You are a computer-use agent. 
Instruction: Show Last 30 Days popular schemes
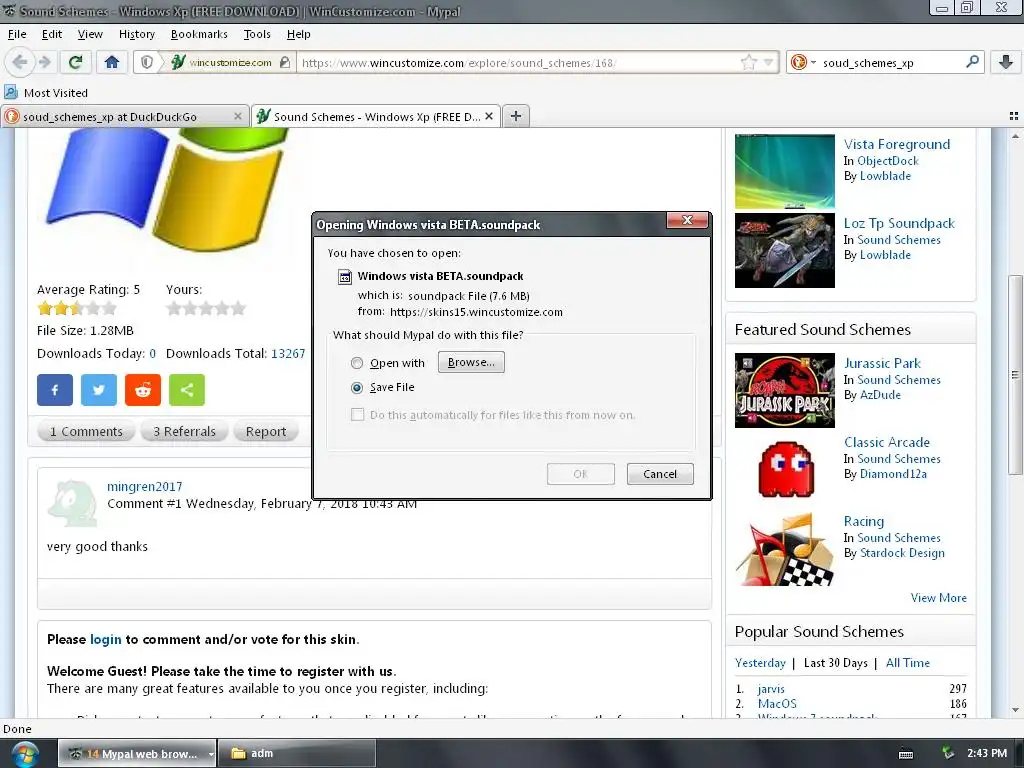835,663
